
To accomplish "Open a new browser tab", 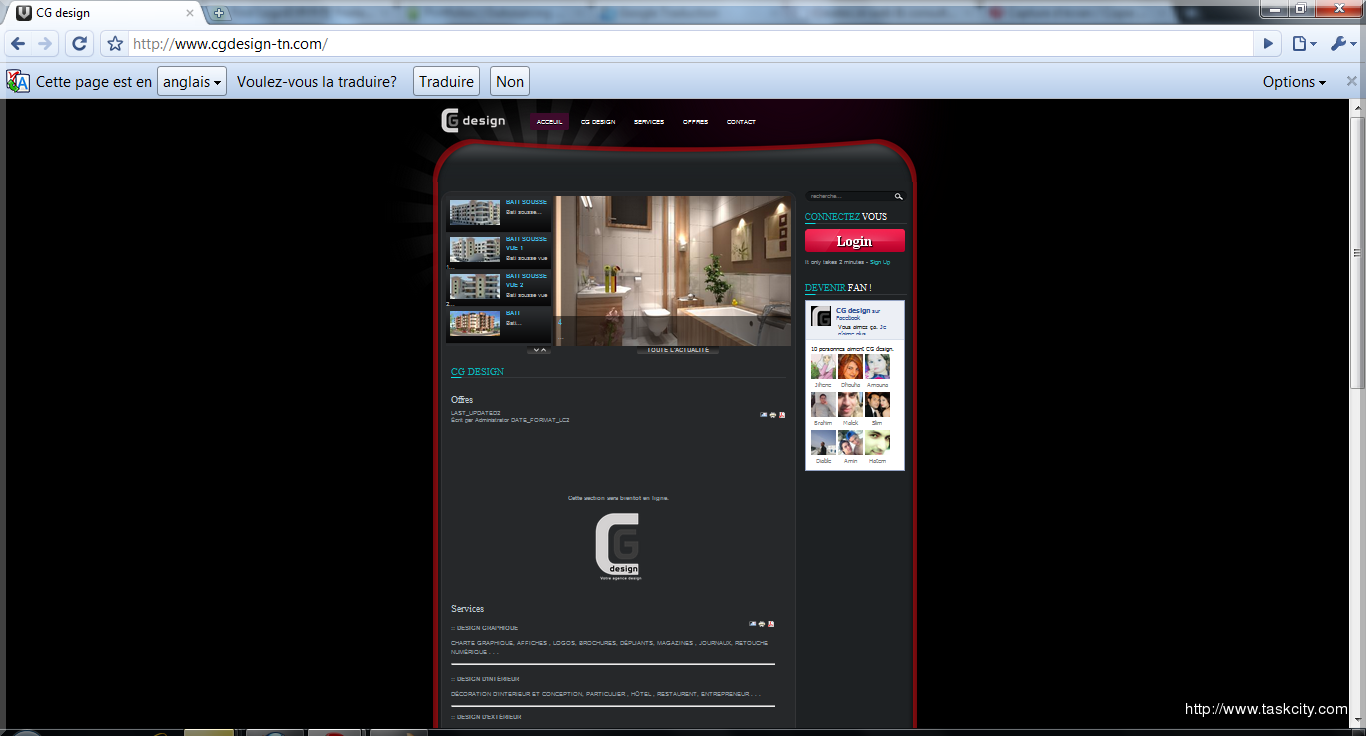I will point(218,14).
